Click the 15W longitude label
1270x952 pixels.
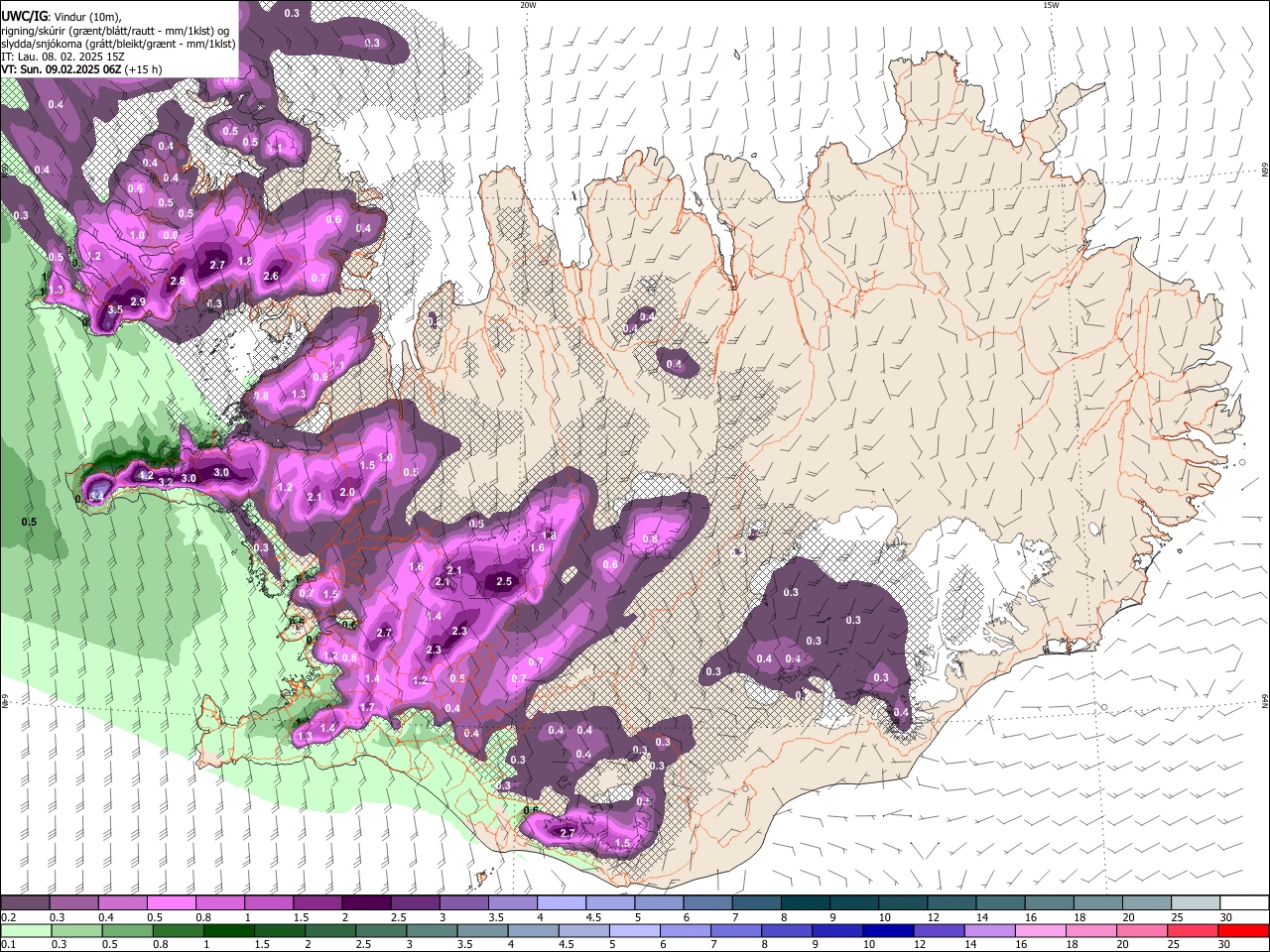pos(1051,5)
